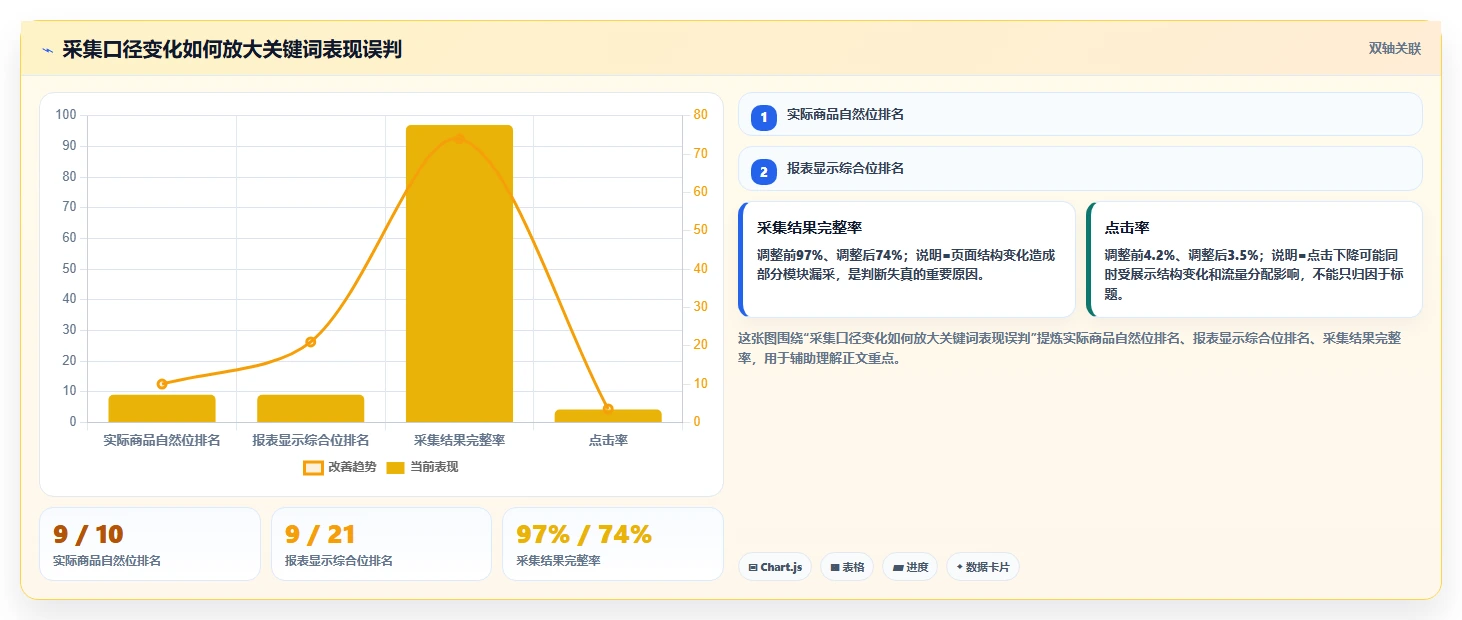
Task: Click the 数据卡片 tag
Action: 983,567
